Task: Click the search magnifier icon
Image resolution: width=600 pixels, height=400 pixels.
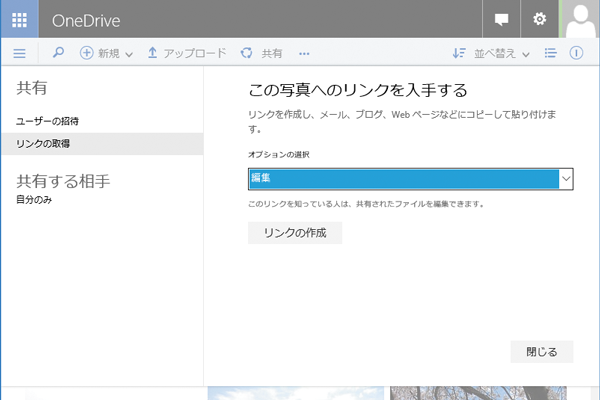Action: 58,52
